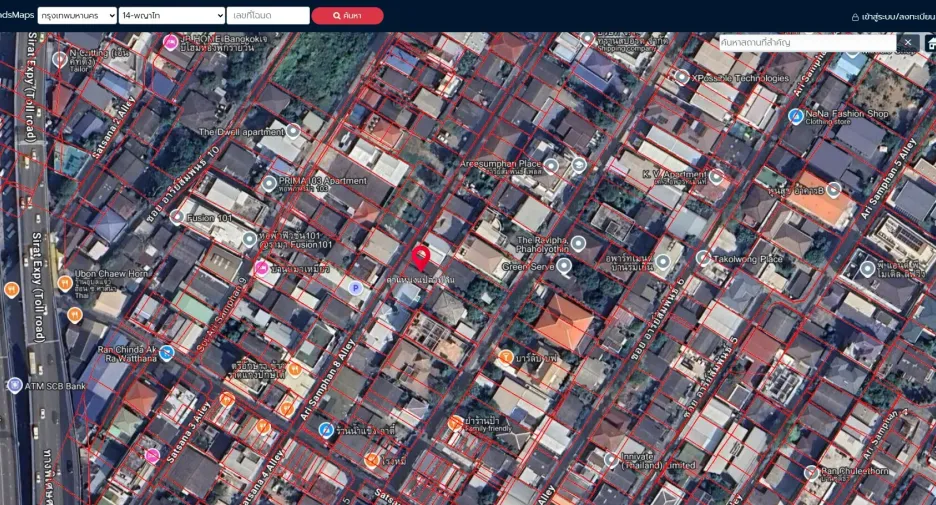This screenshot has width=936, height=505.
Task: Close the place search box with X
Action: pyautogui.click(x=908, y=42)
